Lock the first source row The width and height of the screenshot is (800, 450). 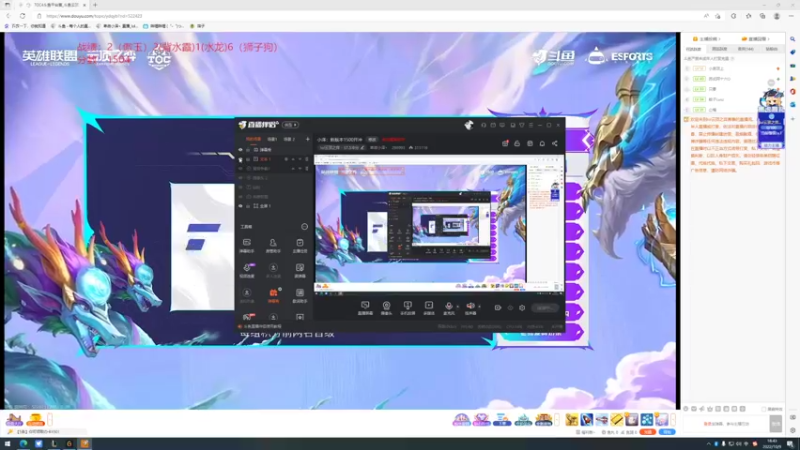[x=248, y=150]
